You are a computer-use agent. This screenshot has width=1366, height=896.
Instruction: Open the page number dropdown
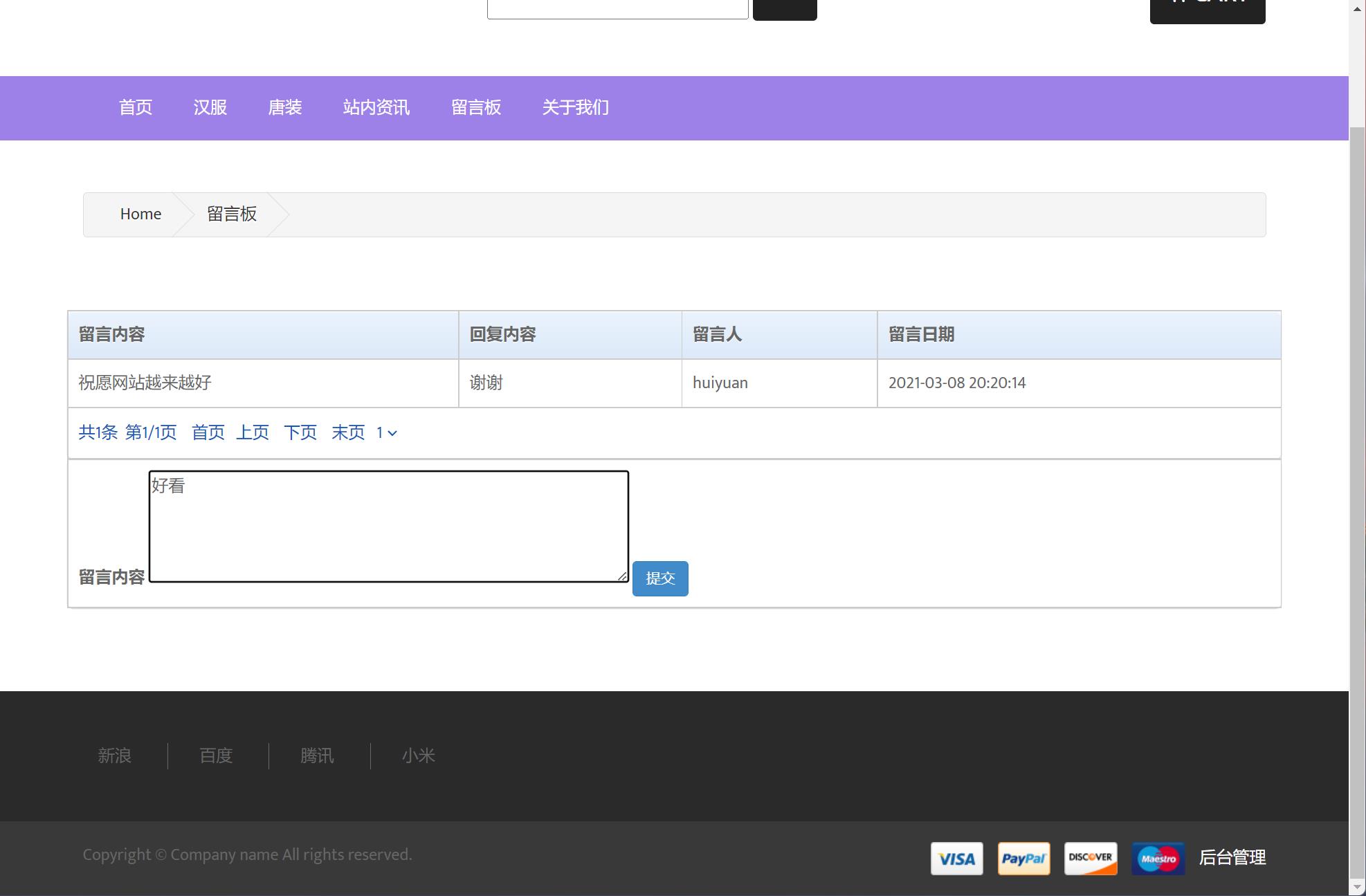[386, 433]
